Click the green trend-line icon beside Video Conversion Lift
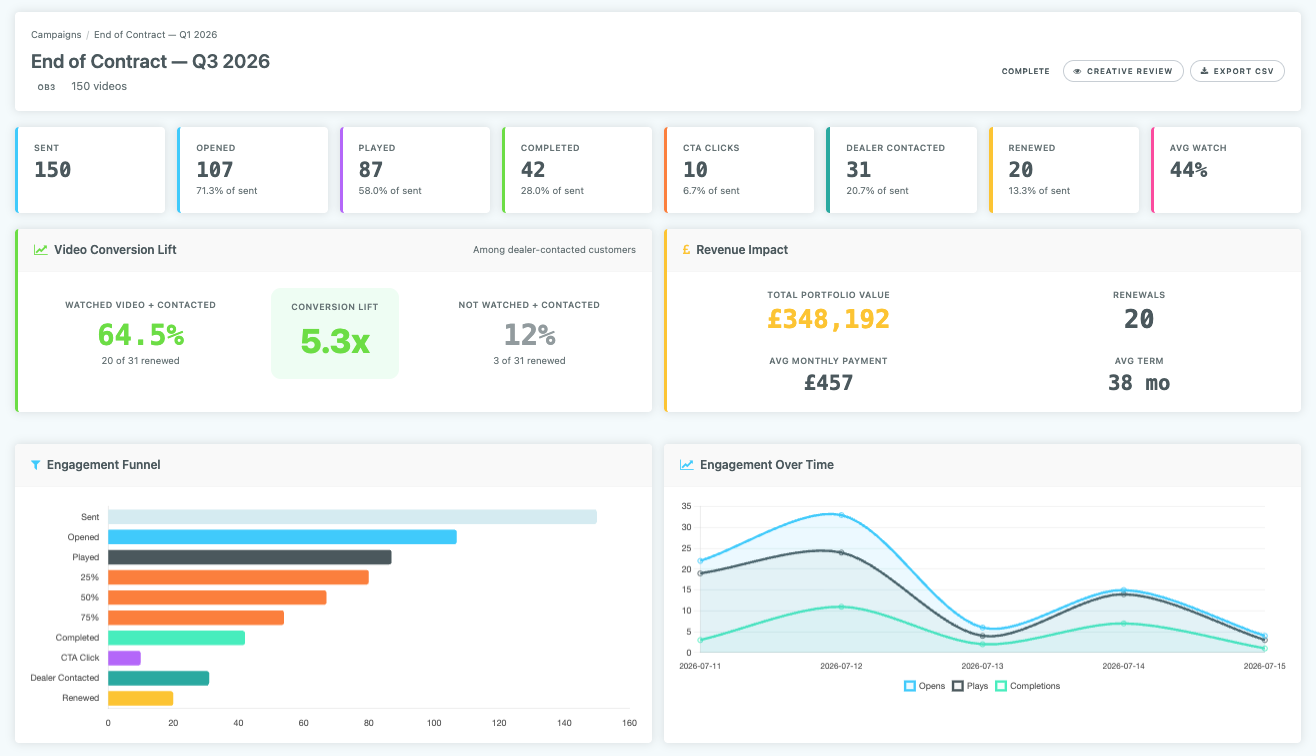1316x756 pixels. tap(40, 250)
